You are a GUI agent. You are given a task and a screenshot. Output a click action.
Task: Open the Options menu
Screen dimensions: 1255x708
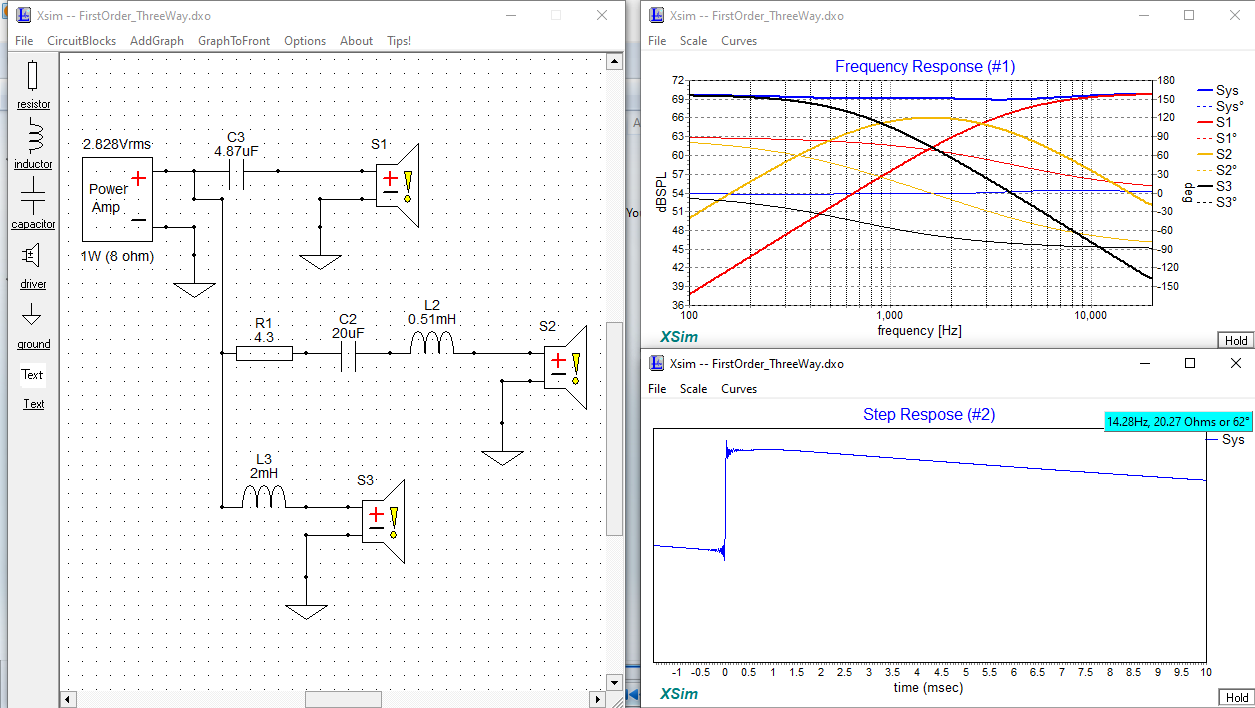click(x=305, y=41)
